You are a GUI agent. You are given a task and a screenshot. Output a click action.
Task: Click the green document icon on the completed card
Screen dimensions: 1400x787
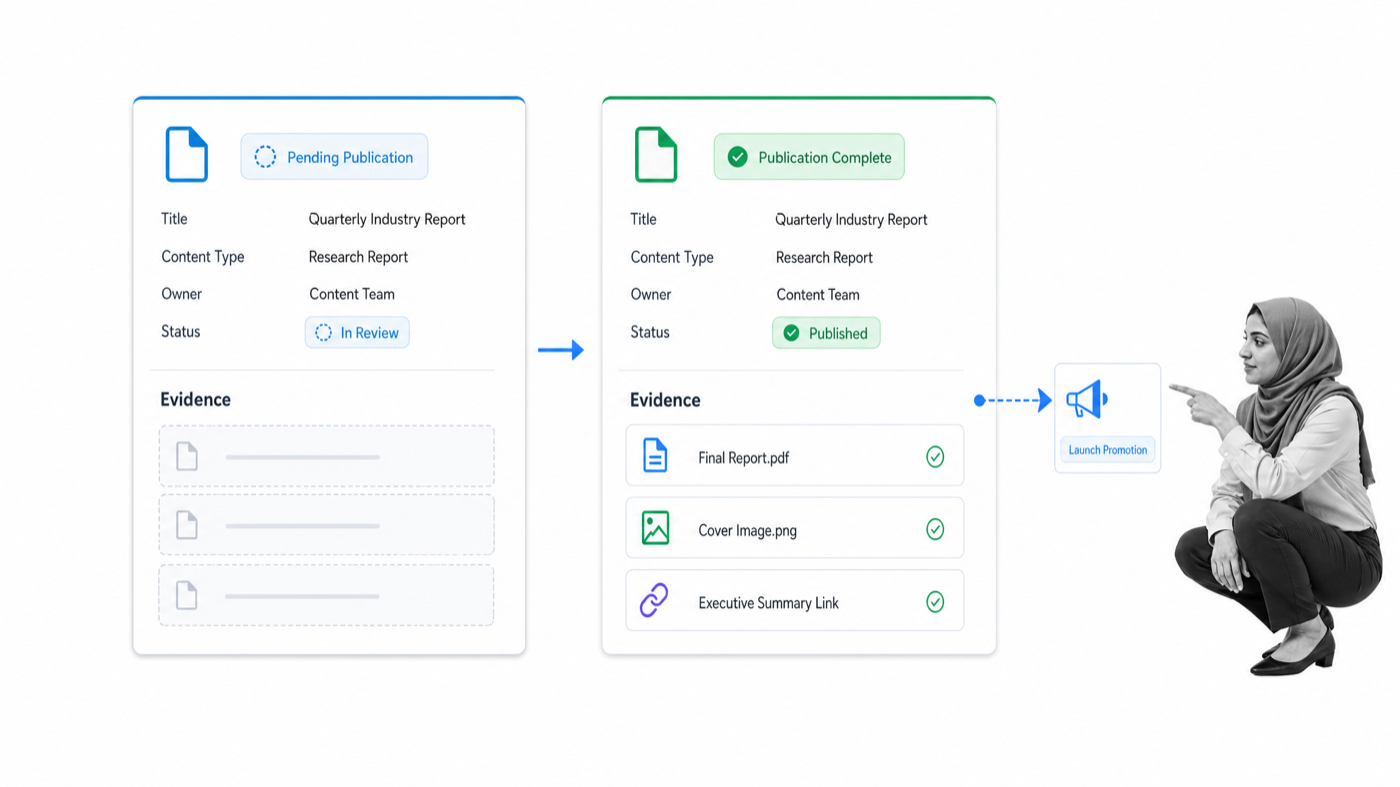point(656,154)
